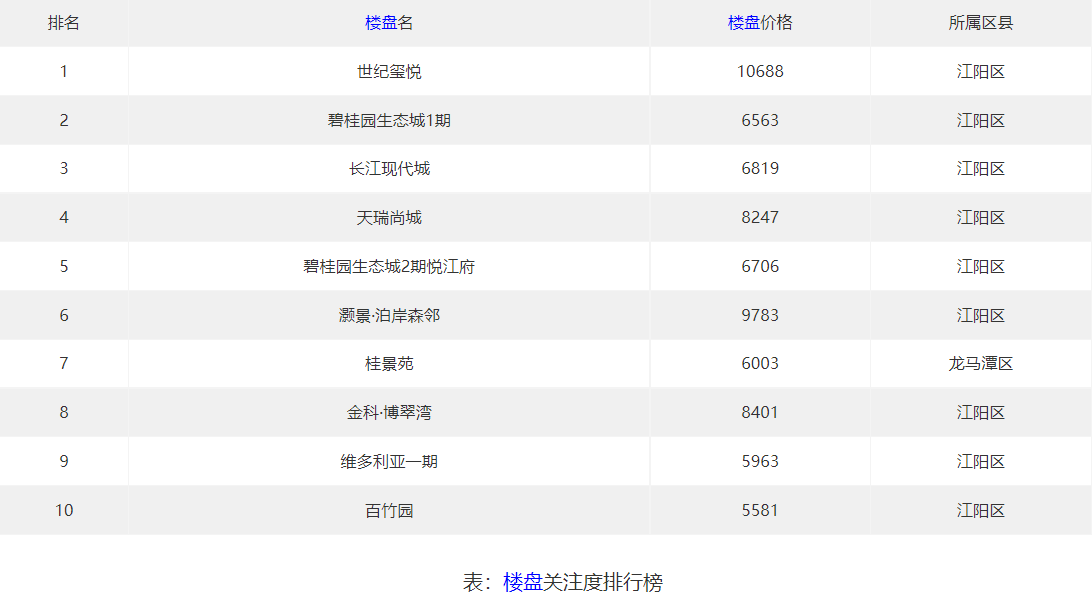Select 灏景·泊岸森邻 property name
This screenshot has height=608, width=1092.
tap(389, 315)
